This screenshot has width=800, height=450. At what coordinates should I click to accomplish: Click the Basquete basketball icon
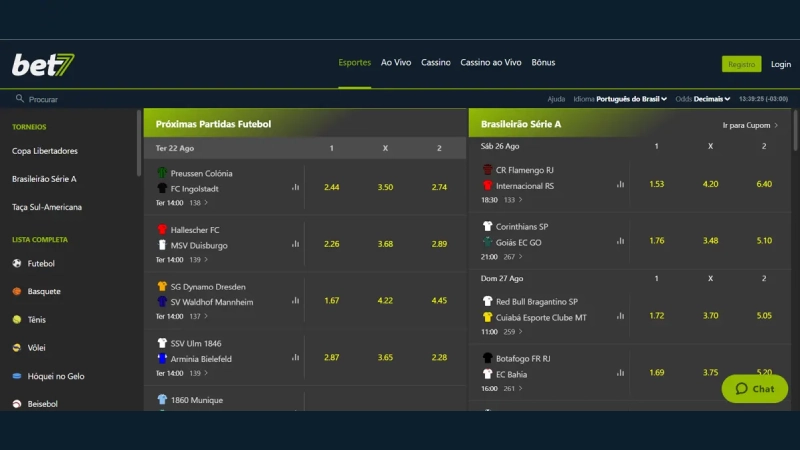[17, 291]
